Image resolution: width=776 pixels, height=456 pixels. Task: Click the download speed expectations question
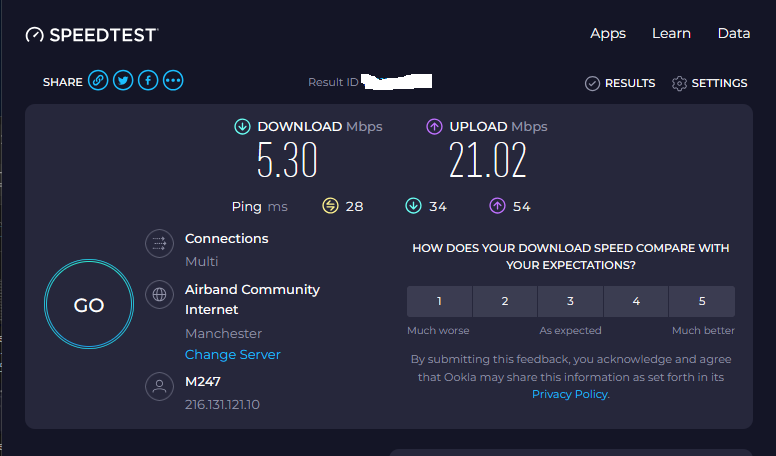coord(571,256)
